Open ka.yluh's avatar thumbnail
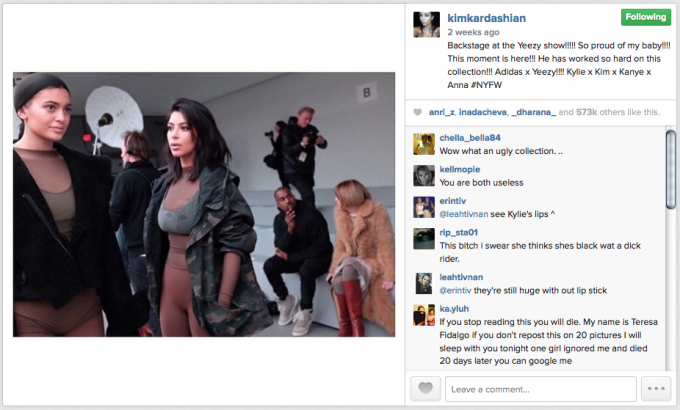680x410 pixels. coord(424,315)
